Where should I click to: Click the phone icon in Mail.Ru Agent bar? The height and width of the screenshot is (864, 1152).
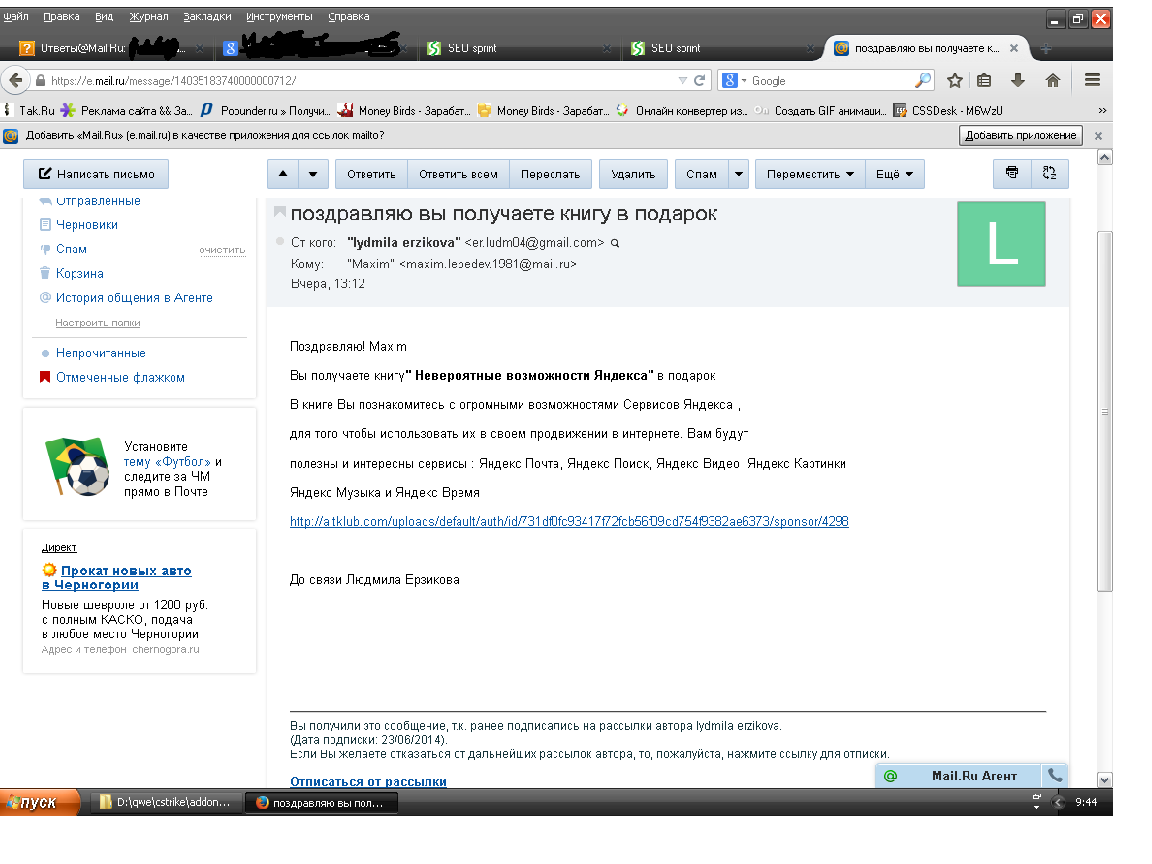point(1054,775)
